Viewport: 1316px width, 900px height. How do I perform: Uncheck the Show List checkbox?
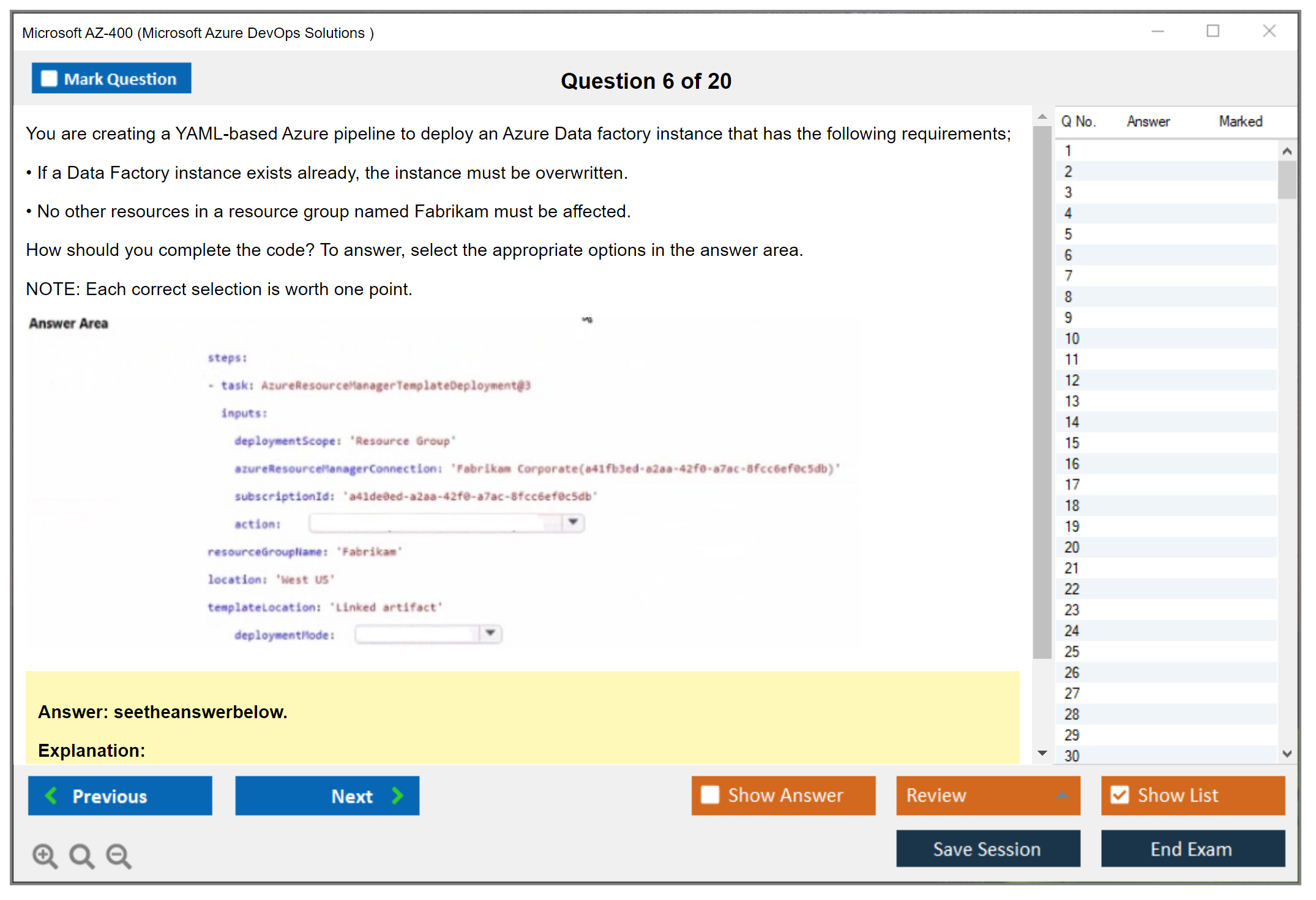[x=1120, y=795]
